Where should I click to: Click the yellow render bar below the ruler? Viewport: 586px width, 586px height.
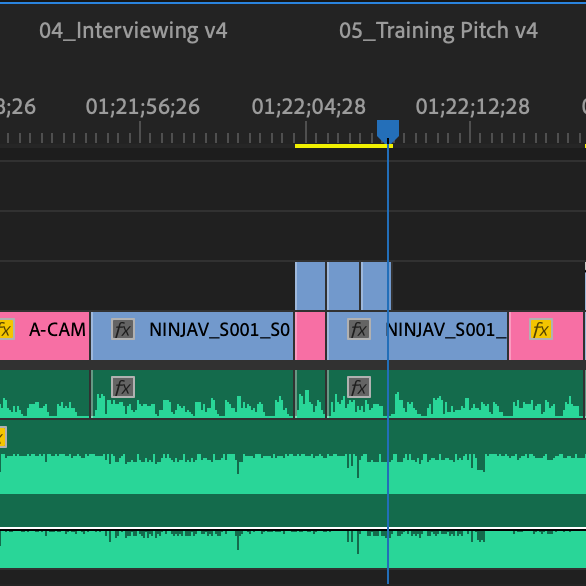[343, 146]
